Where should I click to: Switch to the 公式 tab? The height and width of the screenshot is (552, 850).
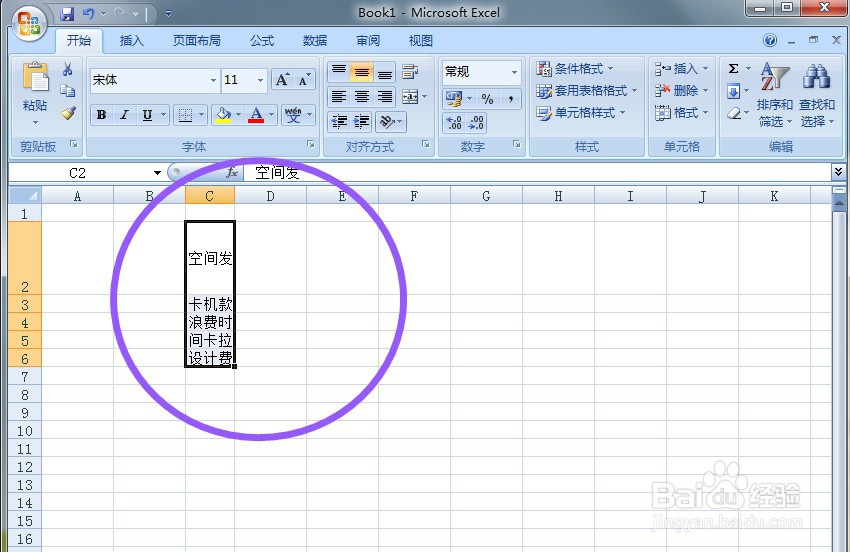[x=262, y=41]
